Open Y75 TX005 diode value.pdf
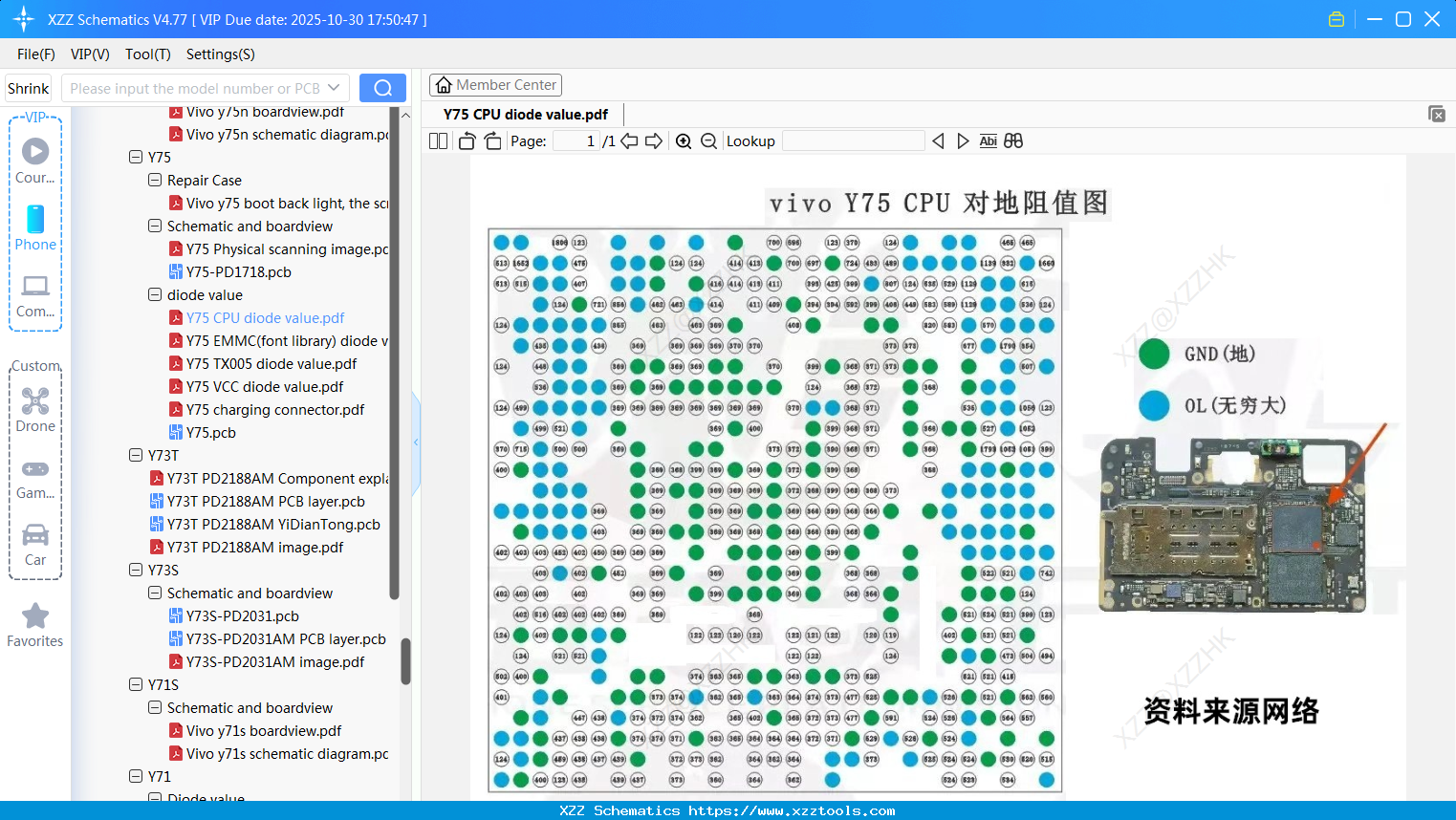This screenshot has height=820, width=1456. click(x=263, y=363)
